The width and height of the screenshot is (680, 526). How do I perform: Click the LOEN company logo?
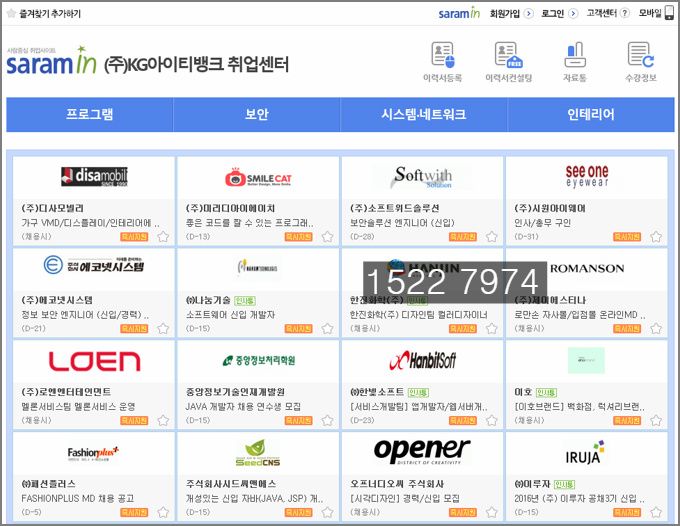pos(94,361)
